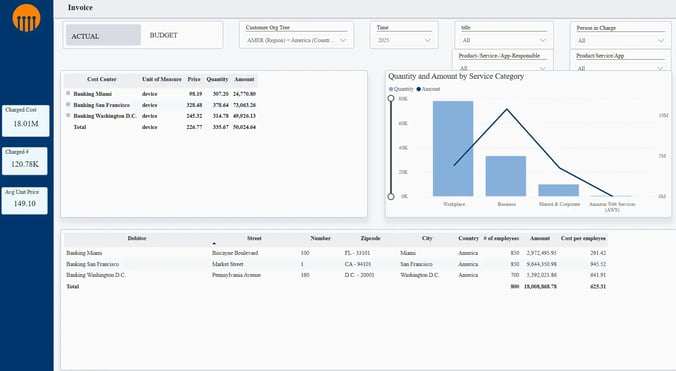Click the D.C. - 20001 zipcode cell
This screenshot has width=676, height=371.
360,275
